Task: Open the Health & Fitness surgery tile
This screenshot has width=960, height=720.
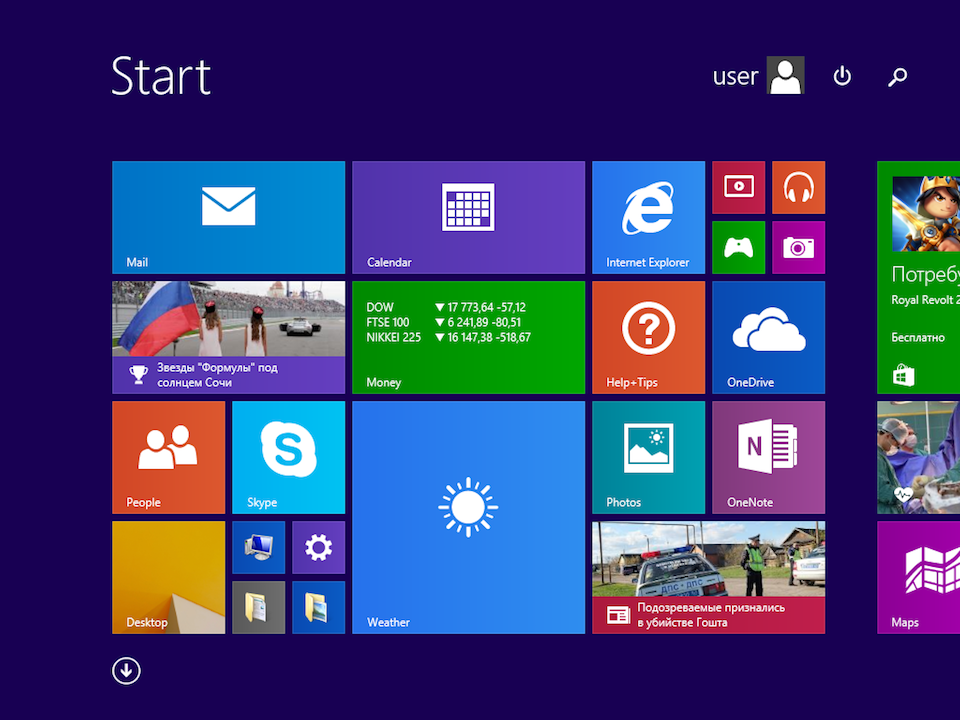Action: (x=918, y=457)
